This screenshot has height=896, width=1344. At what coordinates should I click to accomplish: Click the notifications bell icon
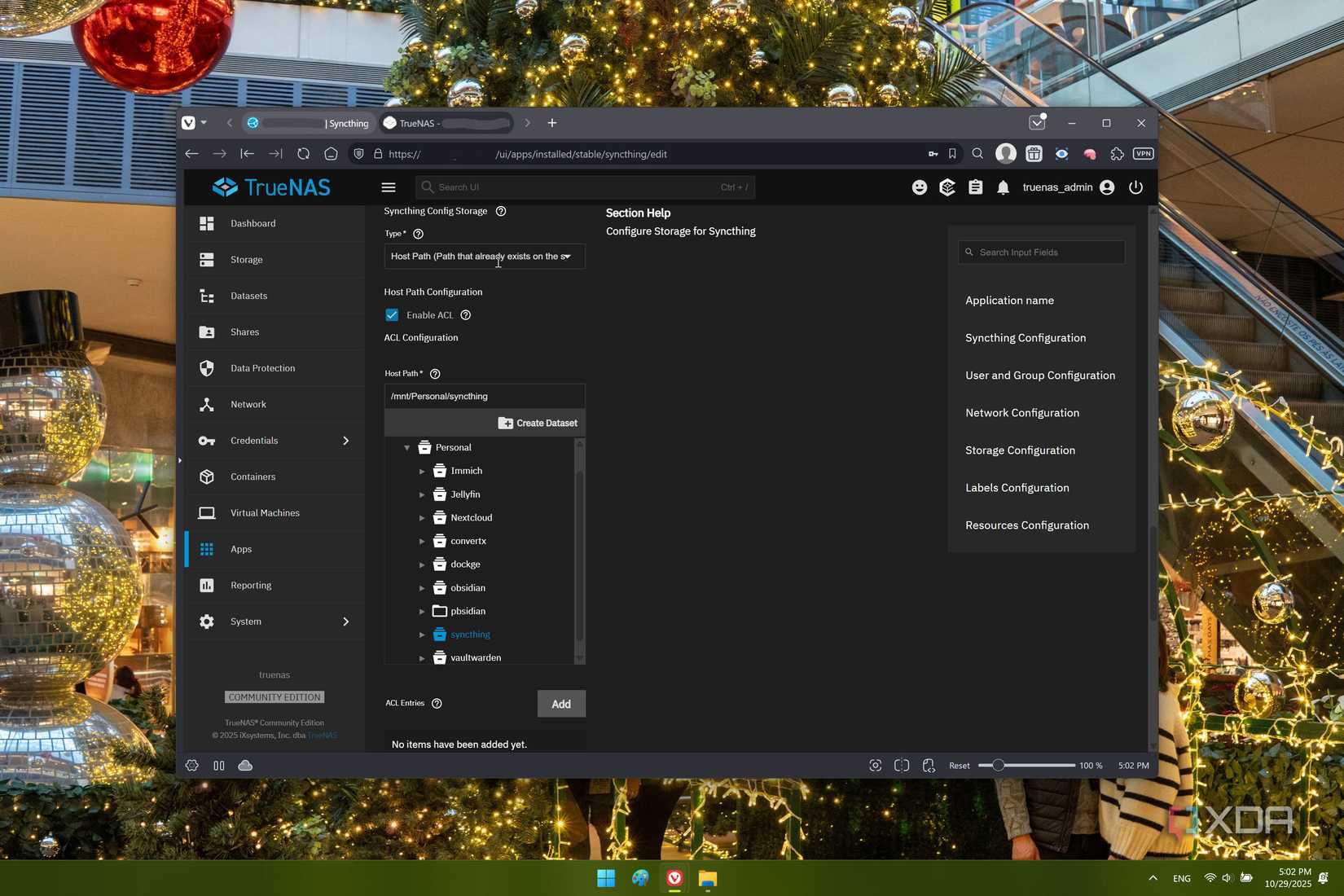tap(1003, 187)
